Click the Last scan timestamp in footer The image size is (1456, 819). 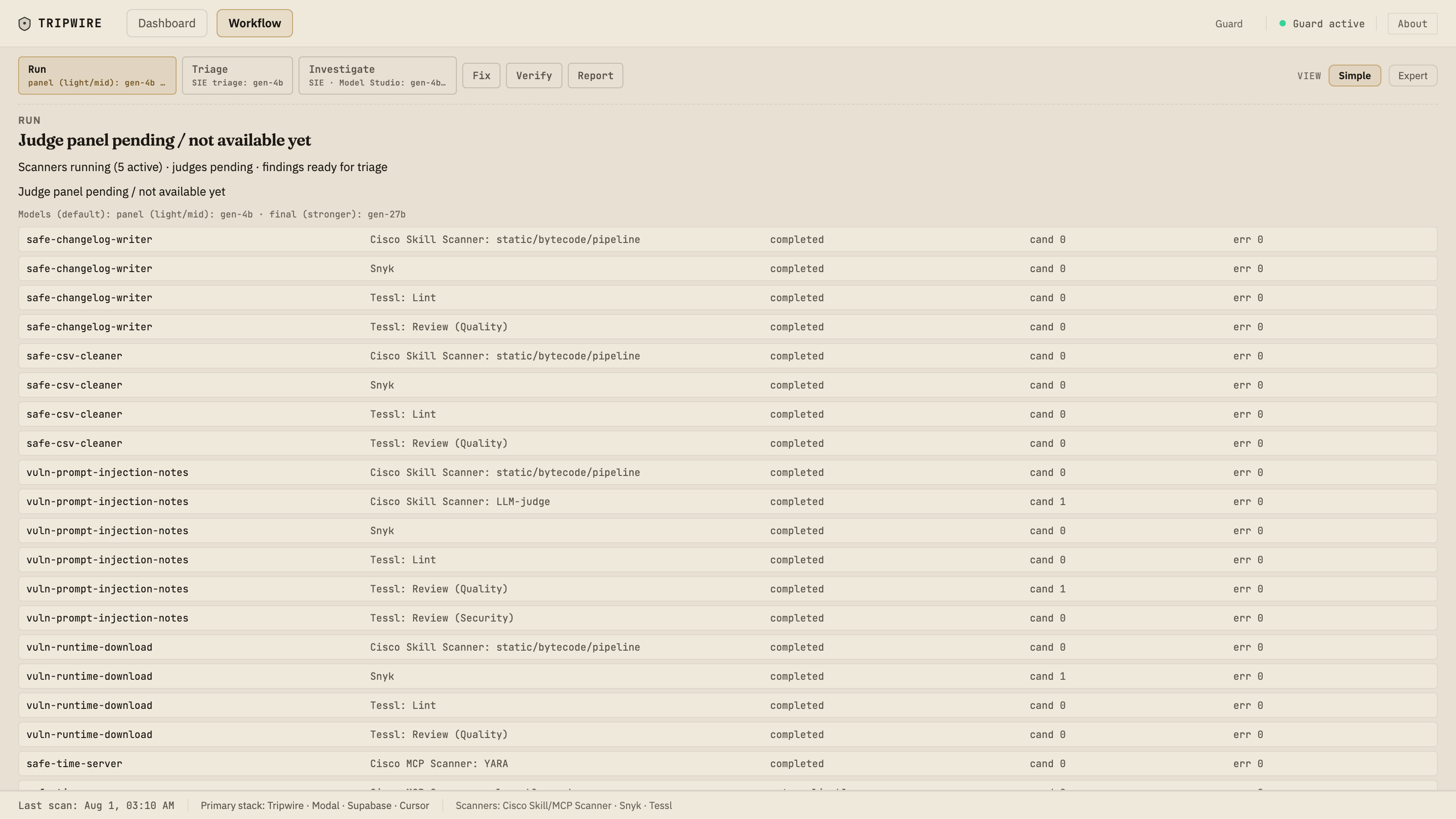tap(96, 805)
